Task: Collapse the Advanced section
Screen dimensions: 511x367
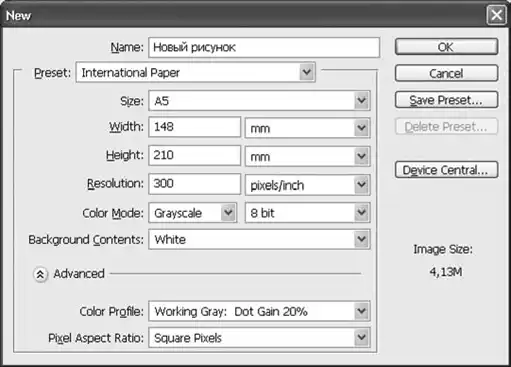Action: tap(40, 274)
